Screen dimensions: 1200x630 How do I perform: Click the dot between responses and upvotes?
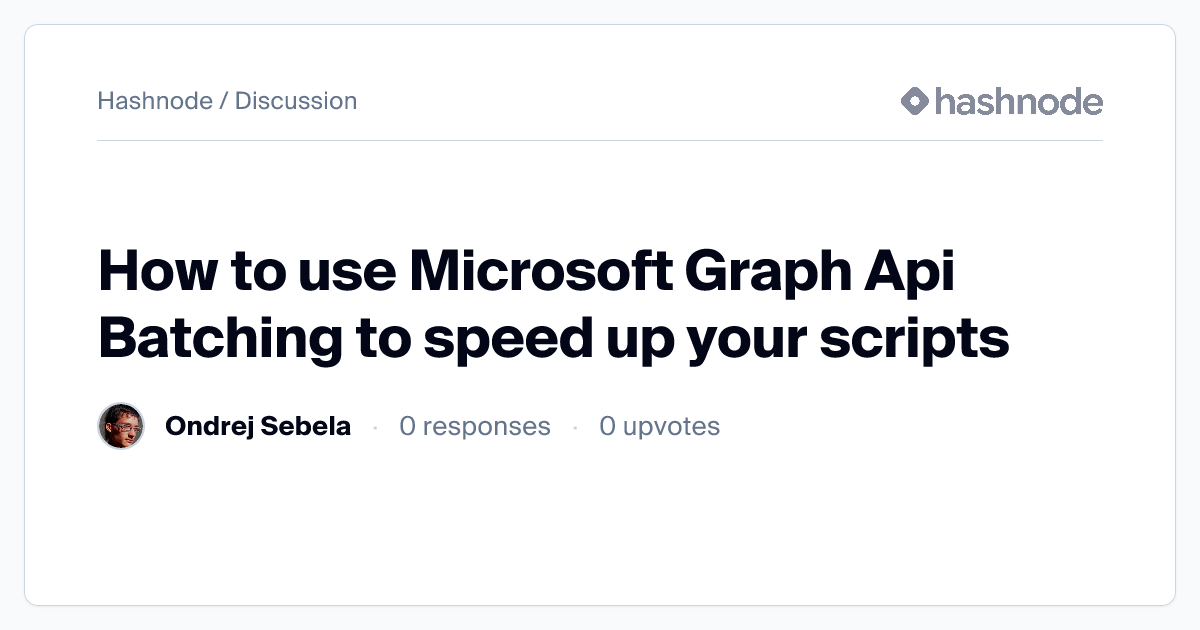(575, 428)
